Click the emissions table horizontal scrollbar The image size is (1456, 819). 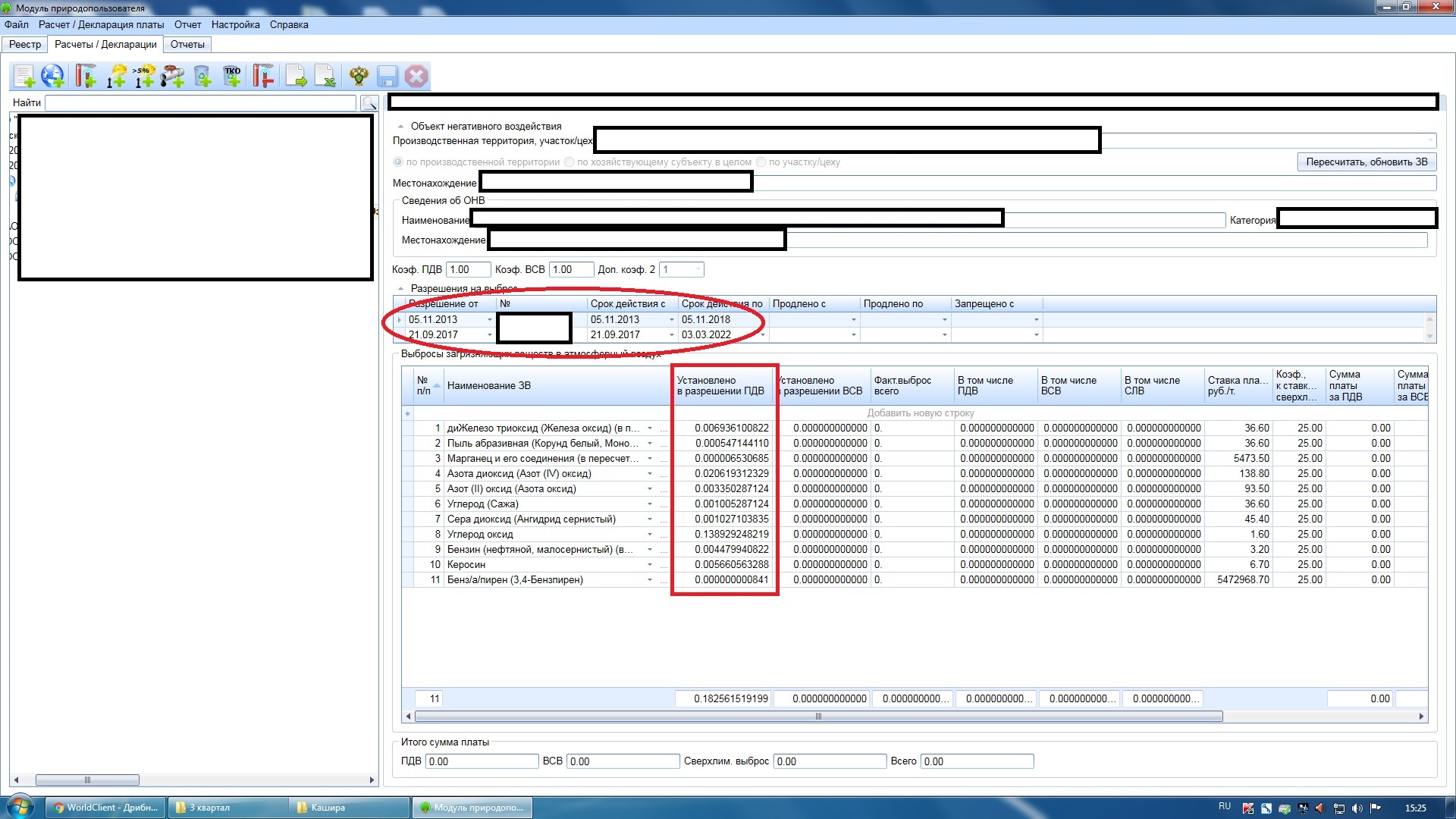tap(819, 717)
